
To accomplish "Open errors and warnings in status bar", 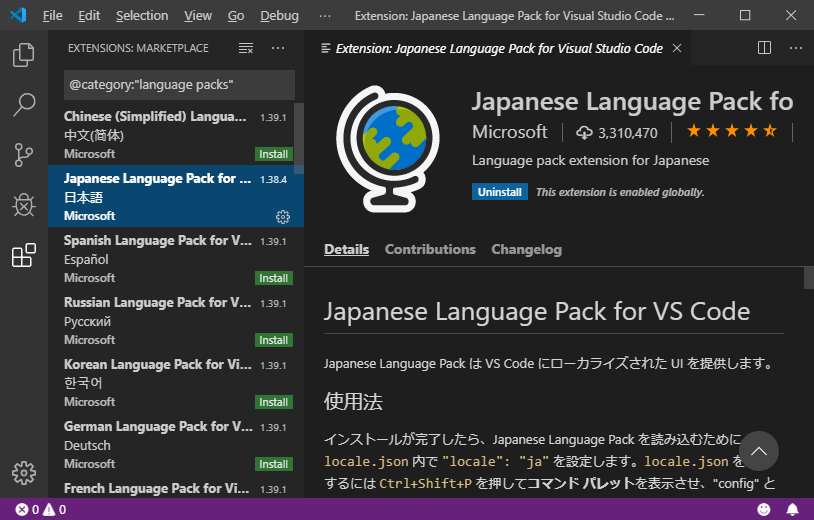I will (40, 510).
